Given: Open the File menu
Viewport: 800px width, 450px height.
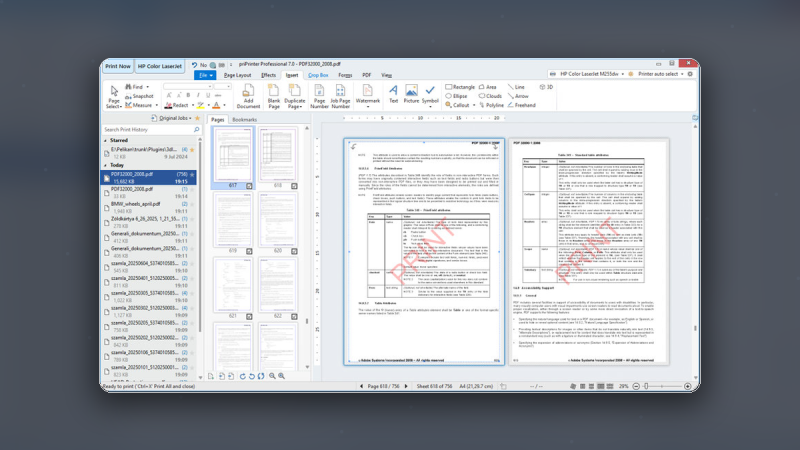Looking at the screenshot, I should point(205,75).
